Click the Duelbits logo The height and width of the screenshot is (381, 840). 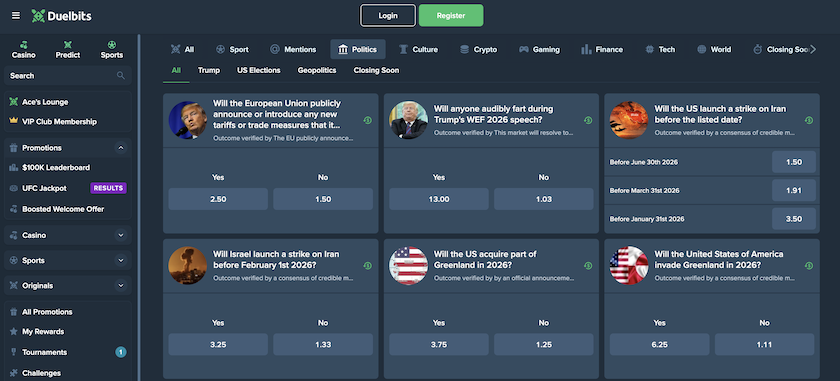click(x=62, y=16)
